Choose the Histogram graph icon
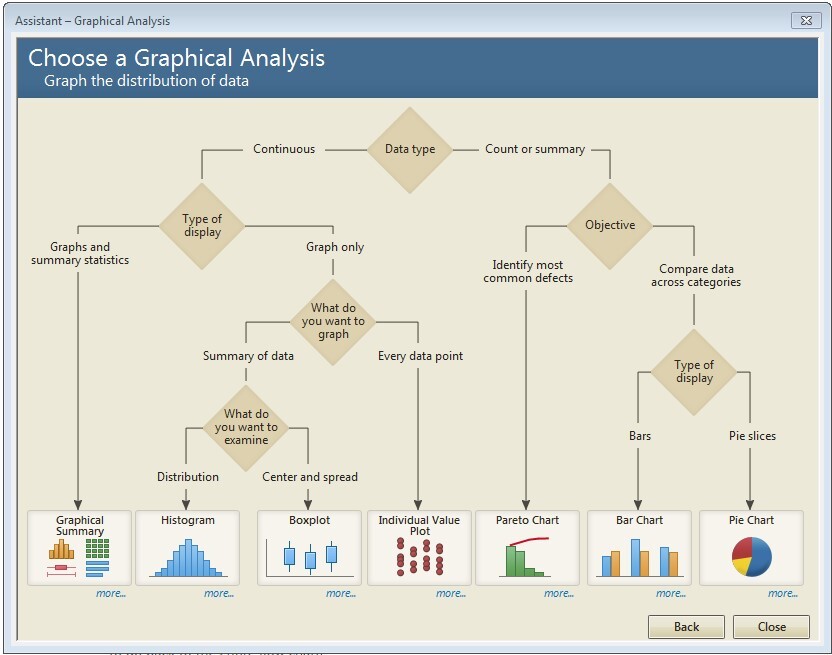 [x=187, y=548]
